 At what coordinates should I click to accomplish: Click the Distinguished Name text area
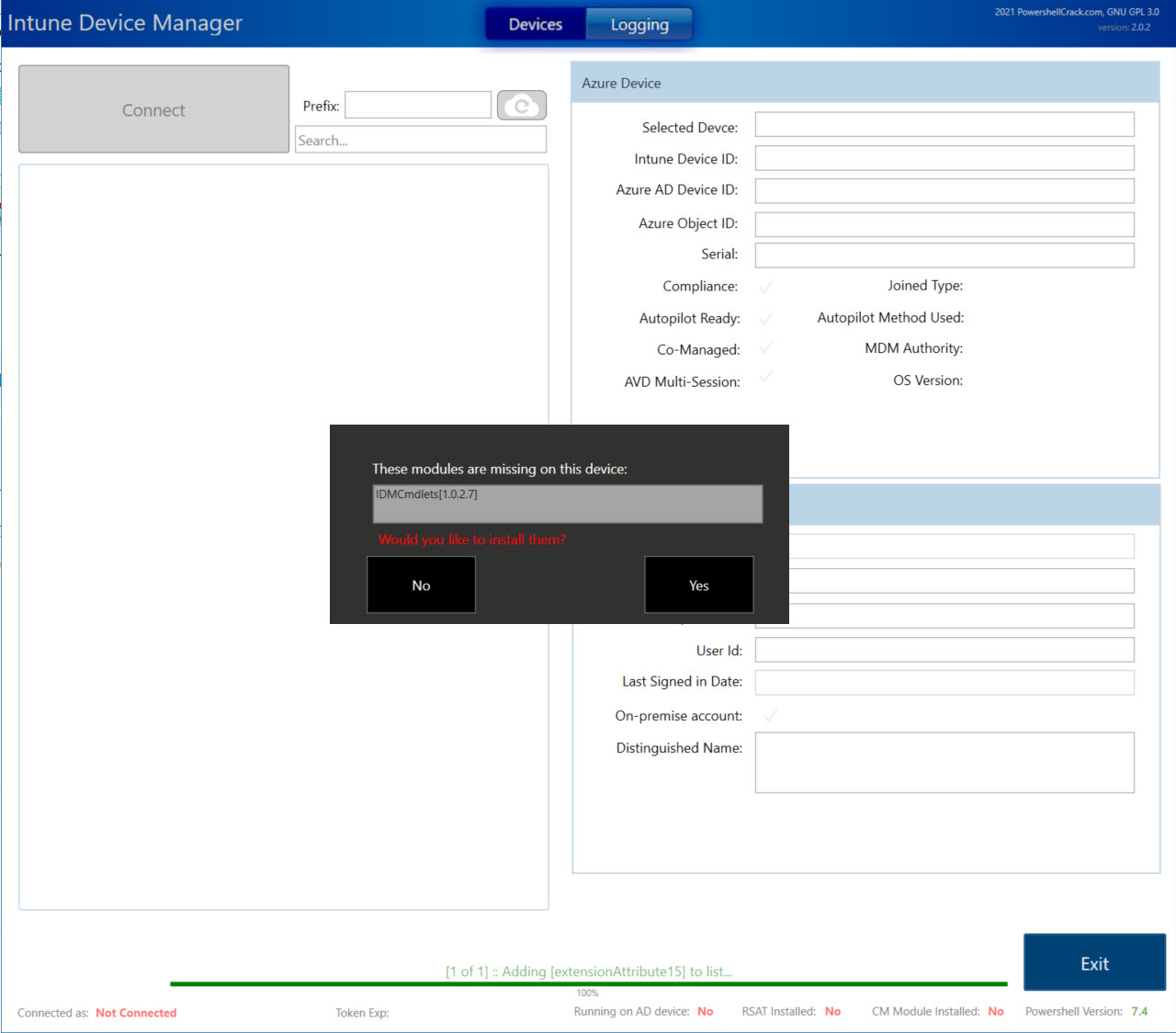(x=944, y=762)
